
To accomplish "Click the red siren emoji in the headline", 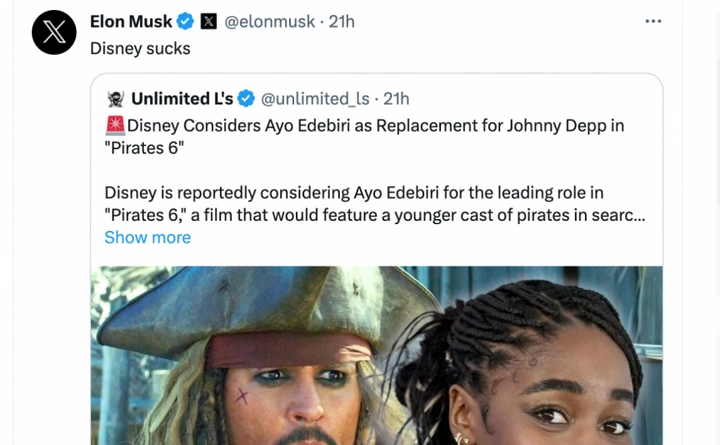I will coord(114,126).
